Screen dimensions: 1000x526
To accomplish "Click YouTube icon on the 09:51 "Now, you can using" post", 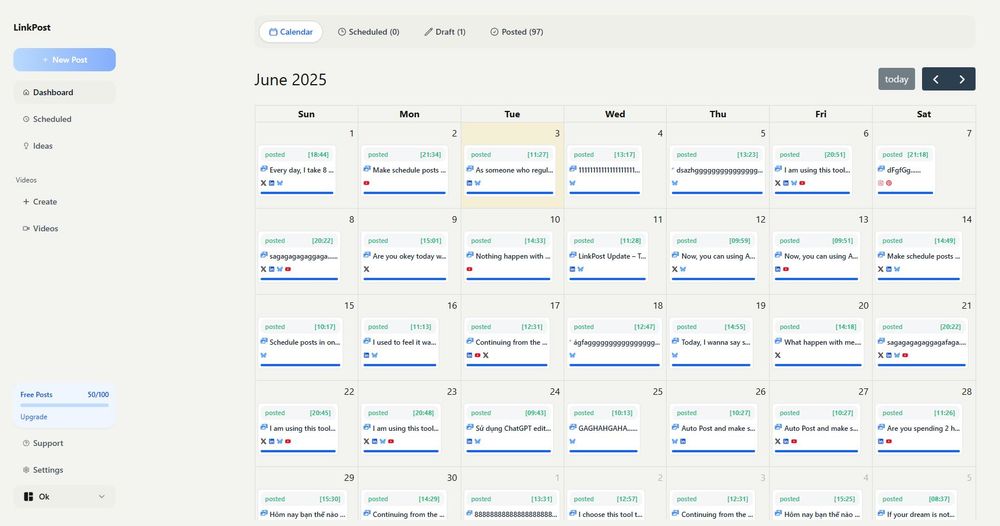I will coord(786,269).
